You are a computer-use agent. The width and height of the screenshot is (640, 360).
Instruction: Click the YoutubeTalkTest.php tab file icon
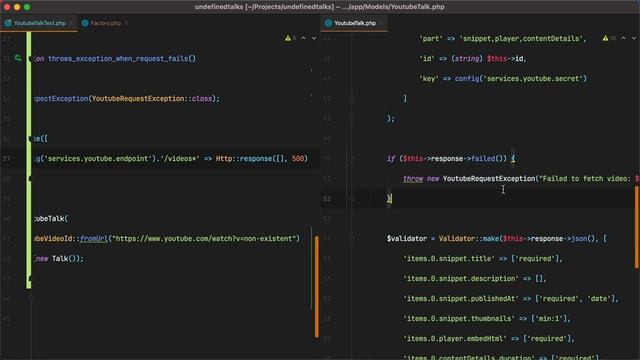click(8, 23)
